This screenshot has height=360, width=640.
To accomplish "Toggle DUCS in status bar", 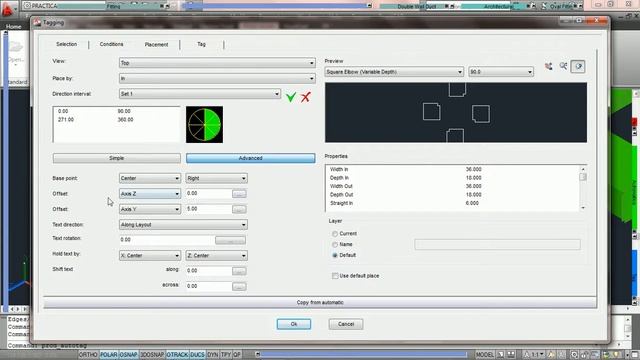I will (x=198, y=355).
